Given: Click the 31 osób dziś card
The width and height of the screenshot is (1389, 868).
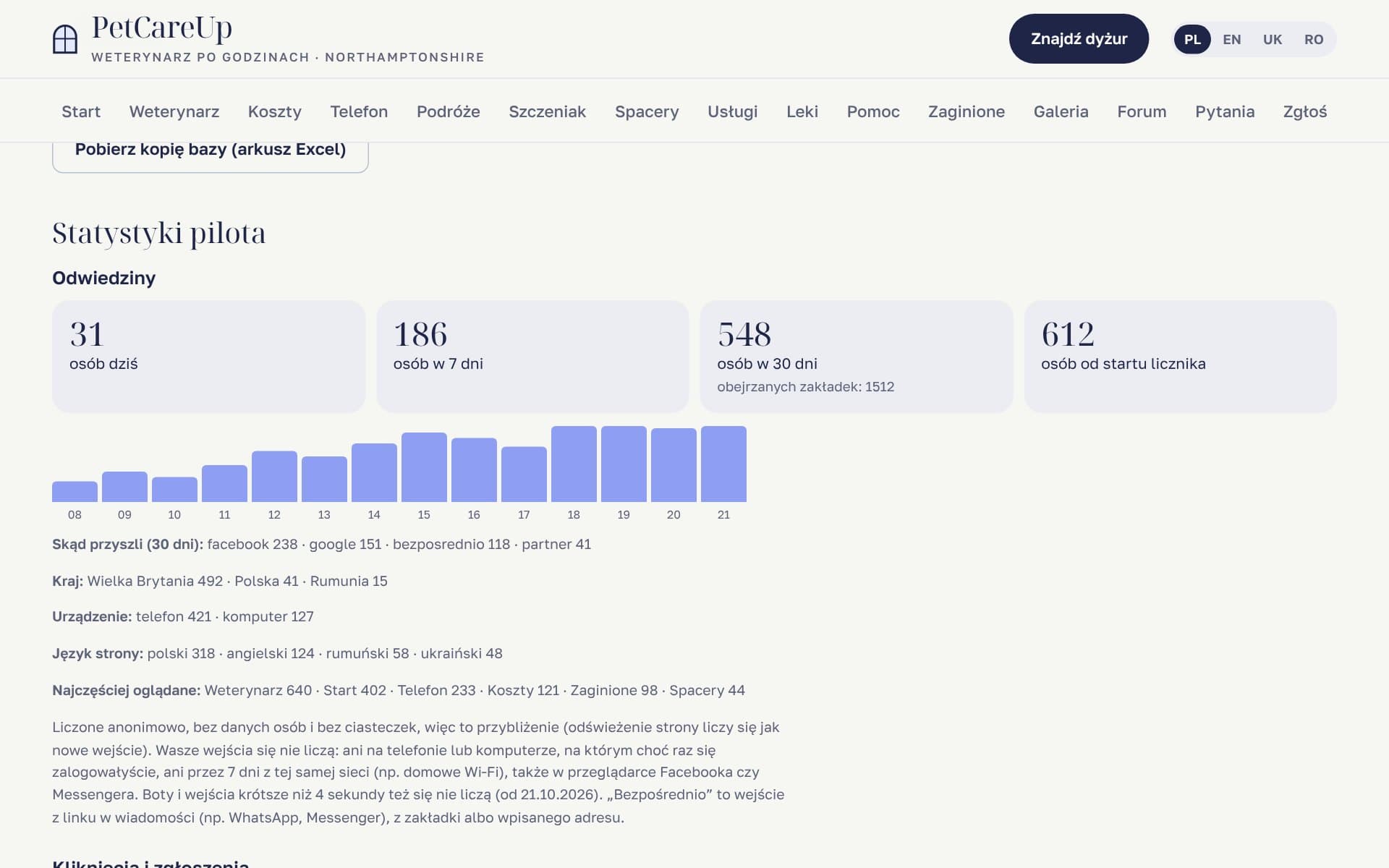Looking at the screenshot, I should (x=208, y=357).
